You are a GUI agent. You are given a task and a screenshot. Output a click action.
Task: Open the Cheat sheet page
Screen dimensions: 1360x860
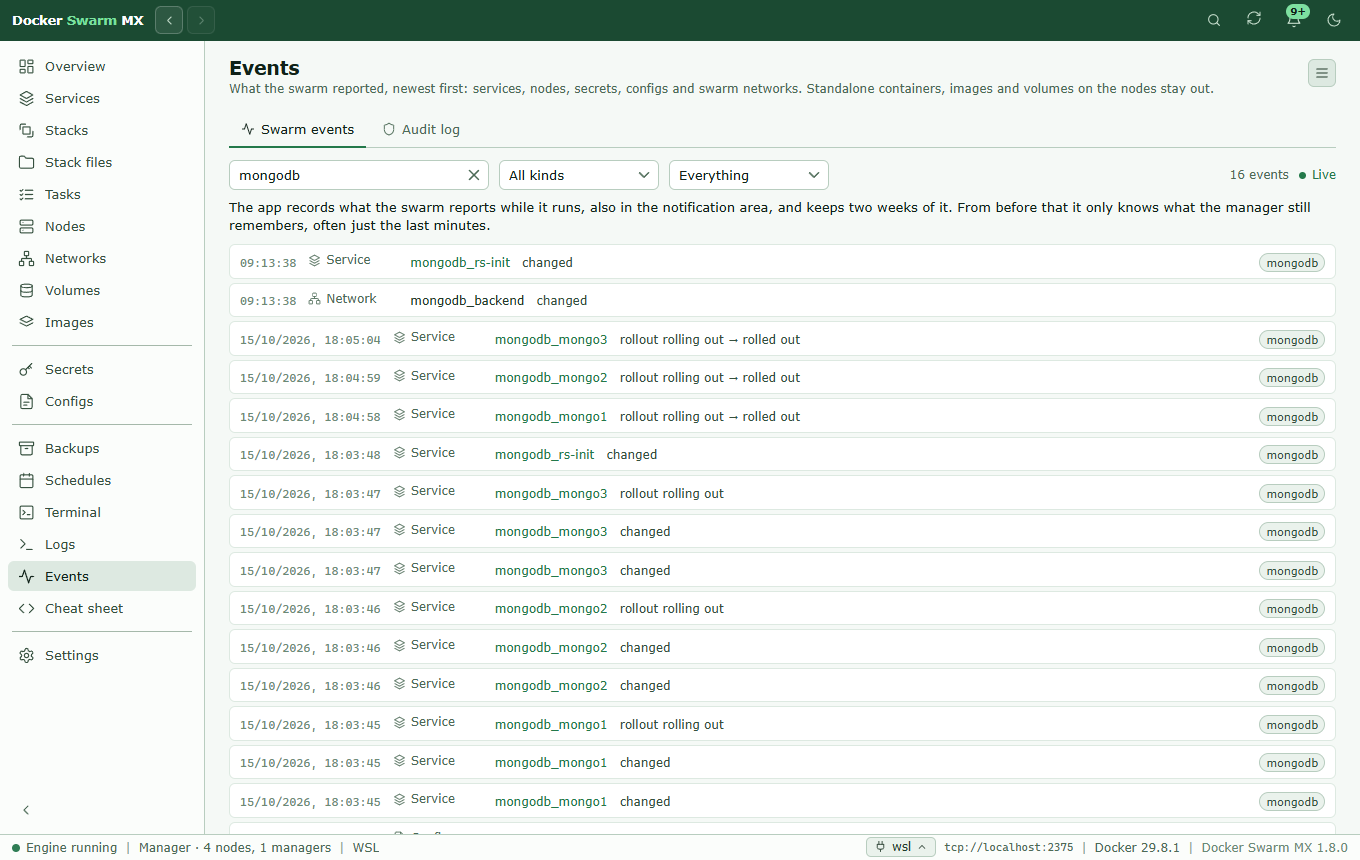pyautogui.click(x=102, y=608)
